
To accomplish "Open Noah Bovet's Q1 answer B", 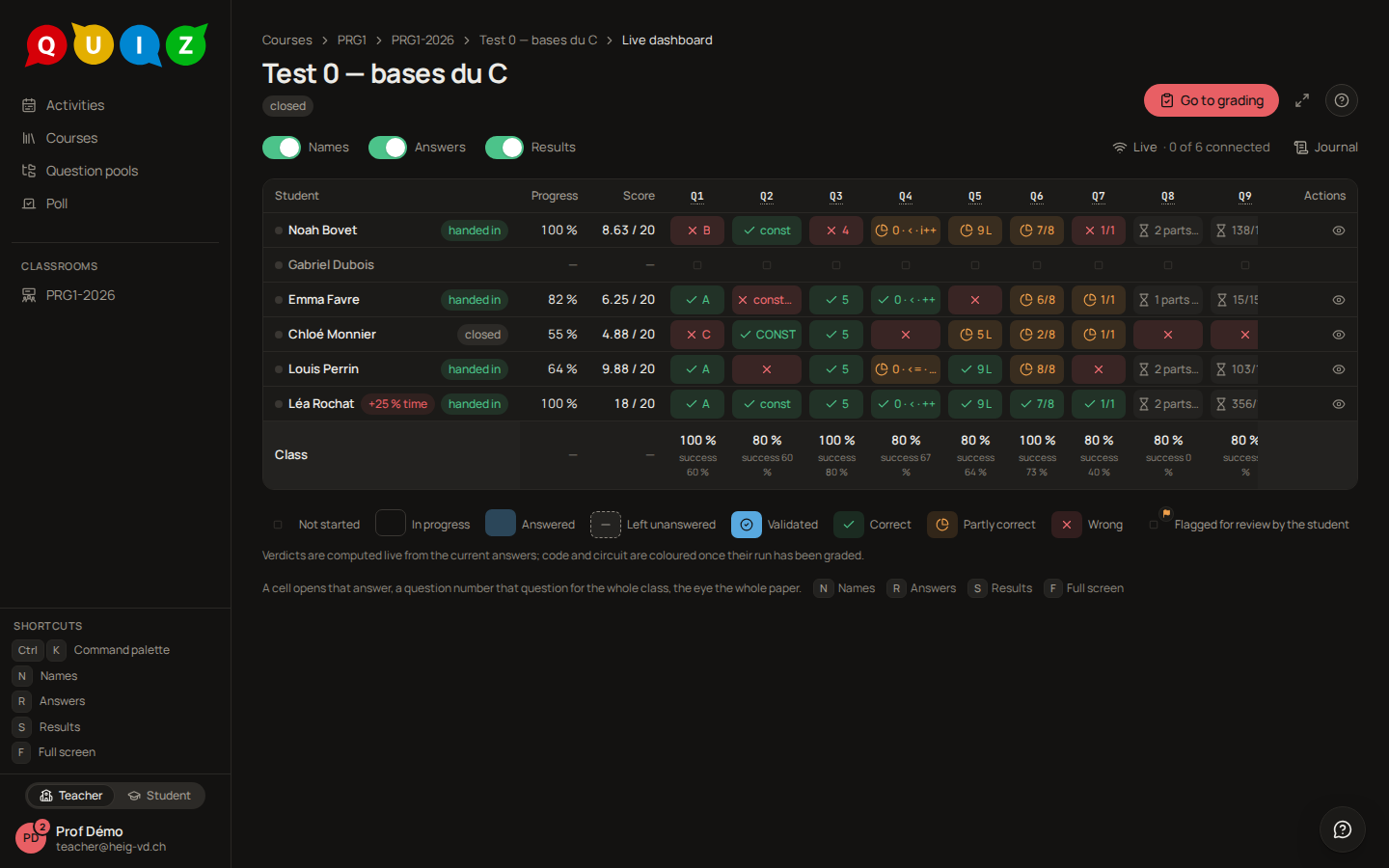I will pos(697,231).
